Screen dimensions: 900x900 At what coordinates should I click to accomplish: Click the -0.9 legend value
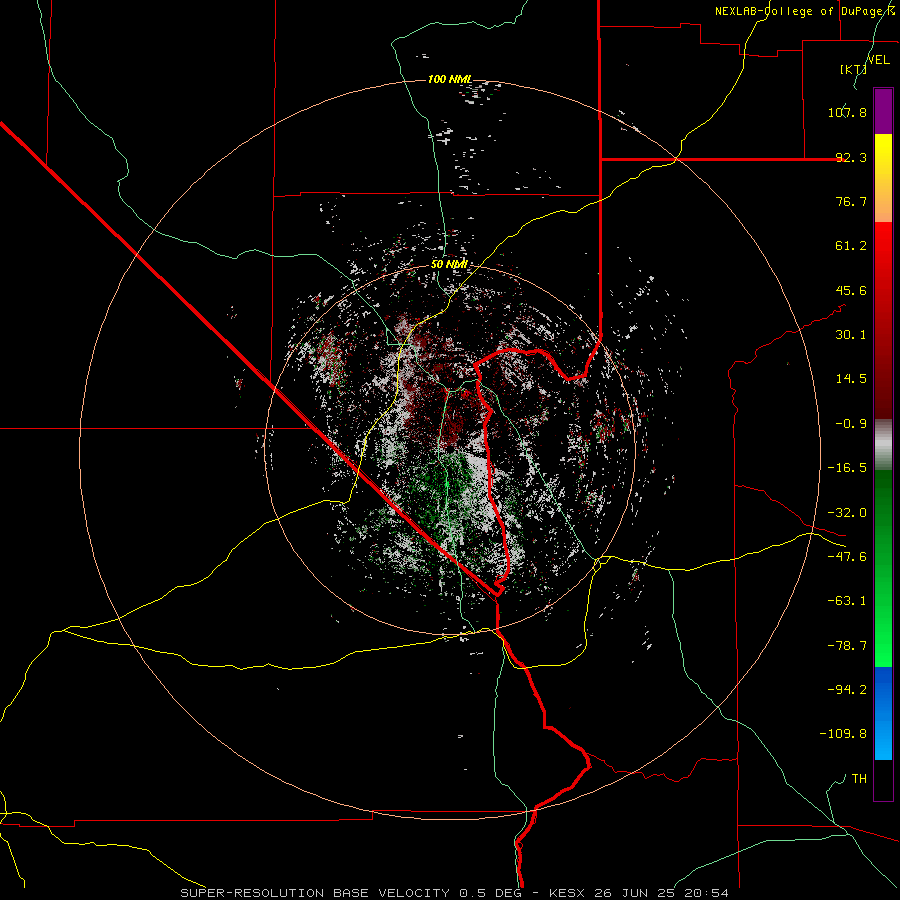851,424
